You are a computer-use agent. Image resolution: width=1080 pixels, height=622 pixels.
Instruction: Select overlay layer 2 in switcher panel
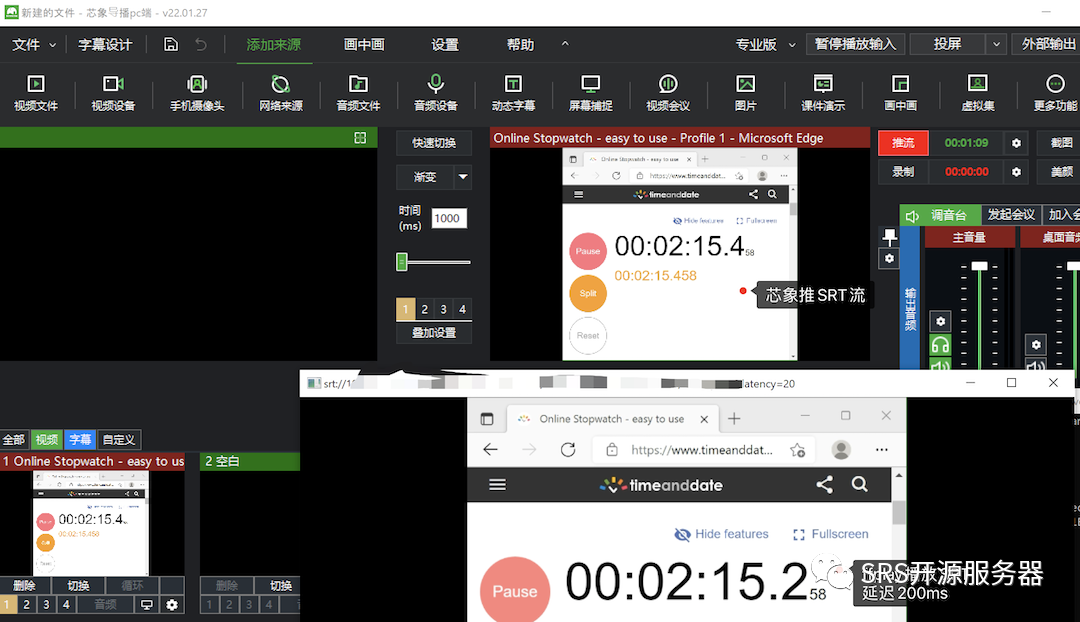coord(424,309)
